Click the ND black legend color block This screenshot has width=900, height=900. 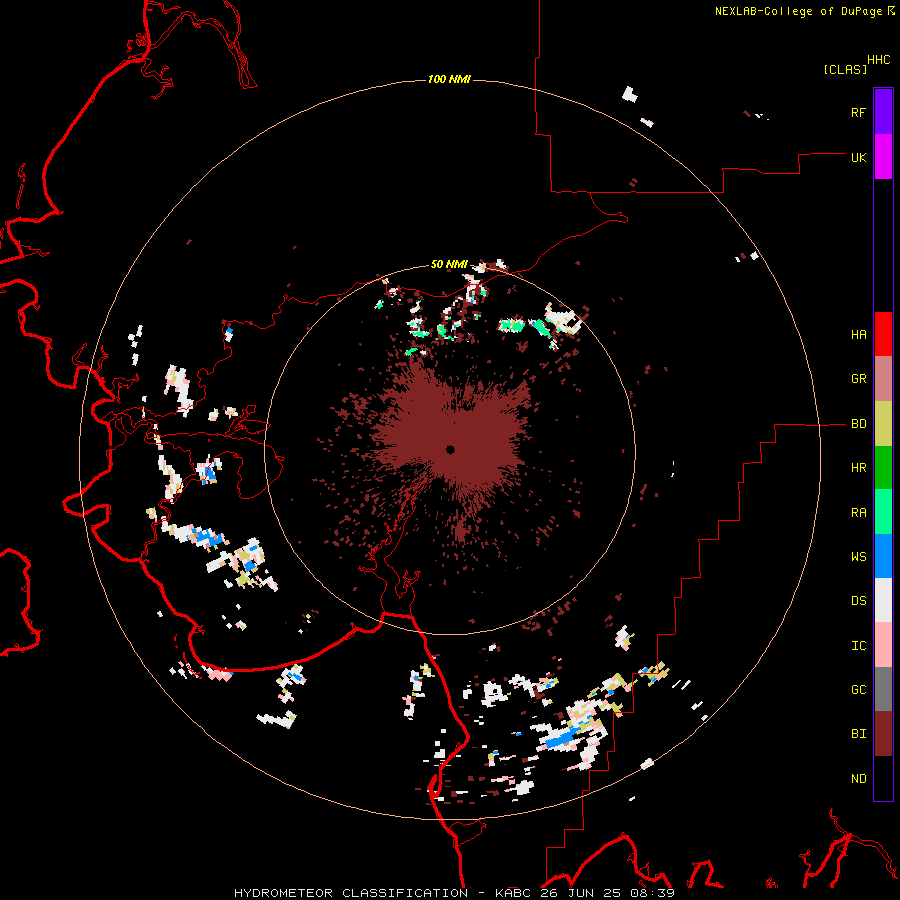pyautogui.click(x=883, y=778)
